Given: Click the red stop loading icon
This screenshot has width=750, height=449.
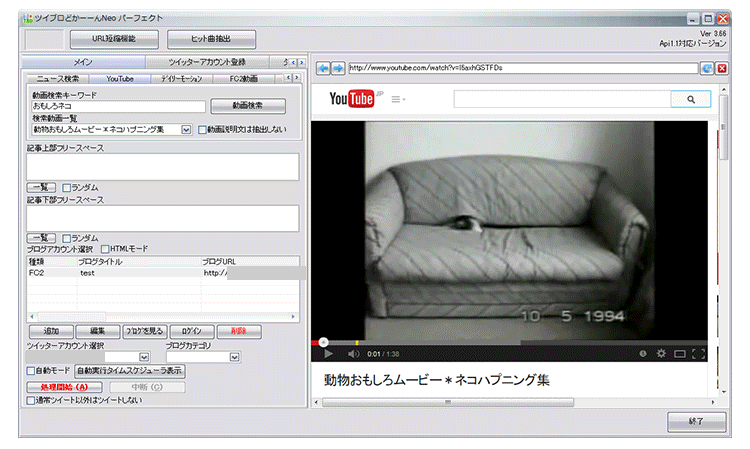Looking at the screenshot, I should [721, 68].
